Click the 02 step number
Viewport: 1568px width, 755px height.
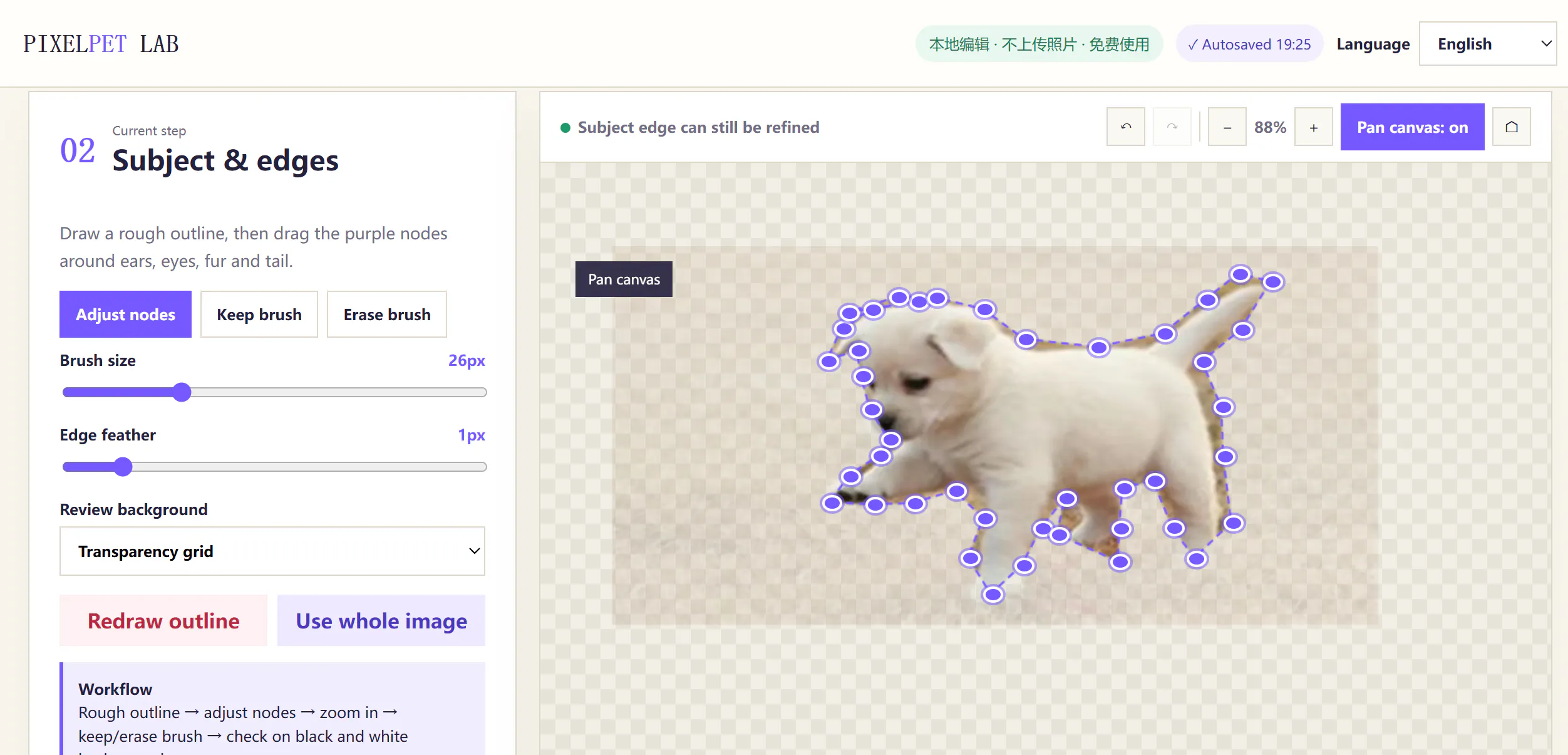point(78,151)
